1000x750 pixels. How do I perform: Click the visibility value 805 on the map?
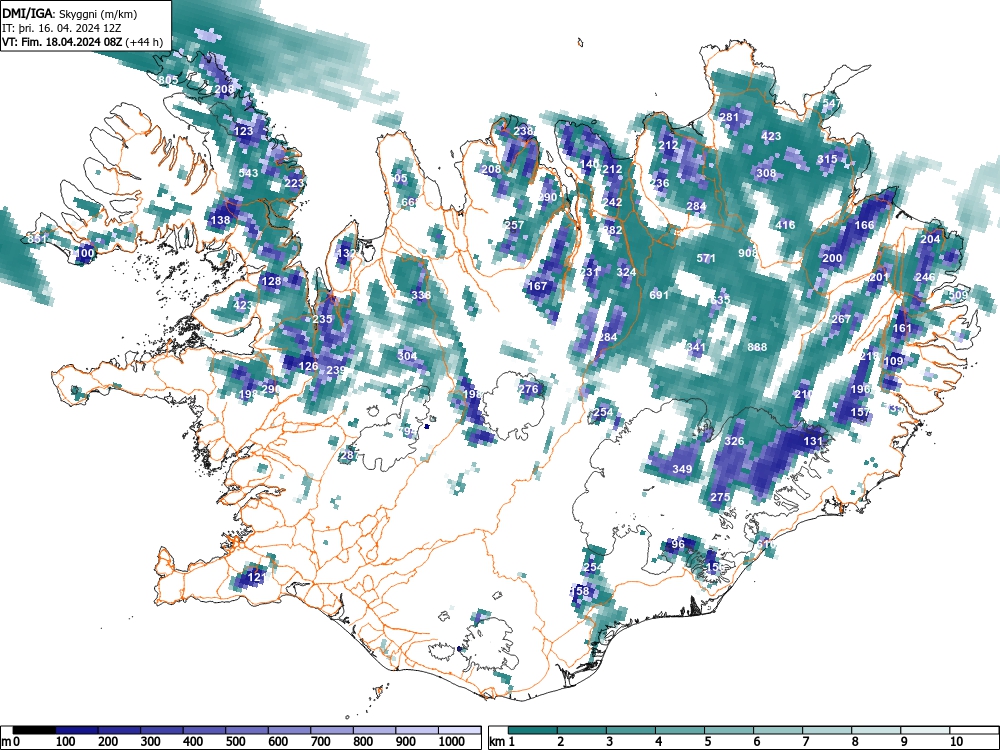pyautogui.click(x=168, y=80)
